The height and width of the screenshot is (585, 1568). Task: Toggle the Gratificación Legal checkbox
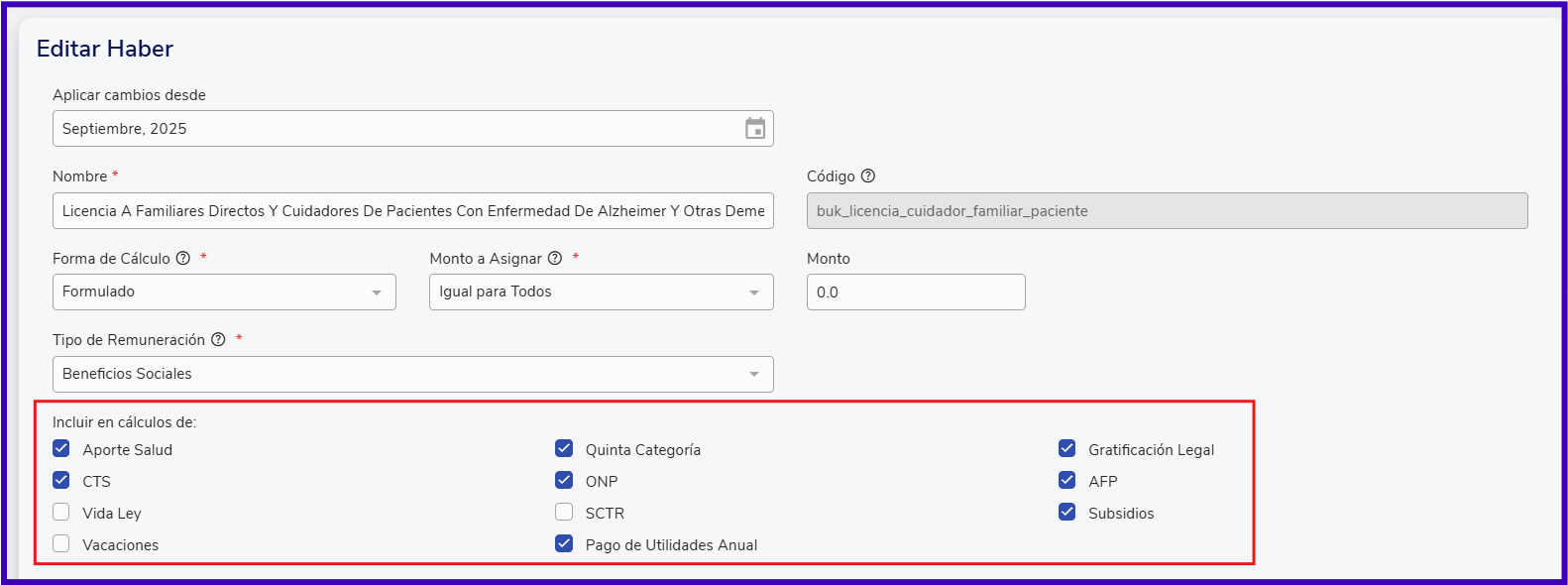click(x=1066, y=448)
